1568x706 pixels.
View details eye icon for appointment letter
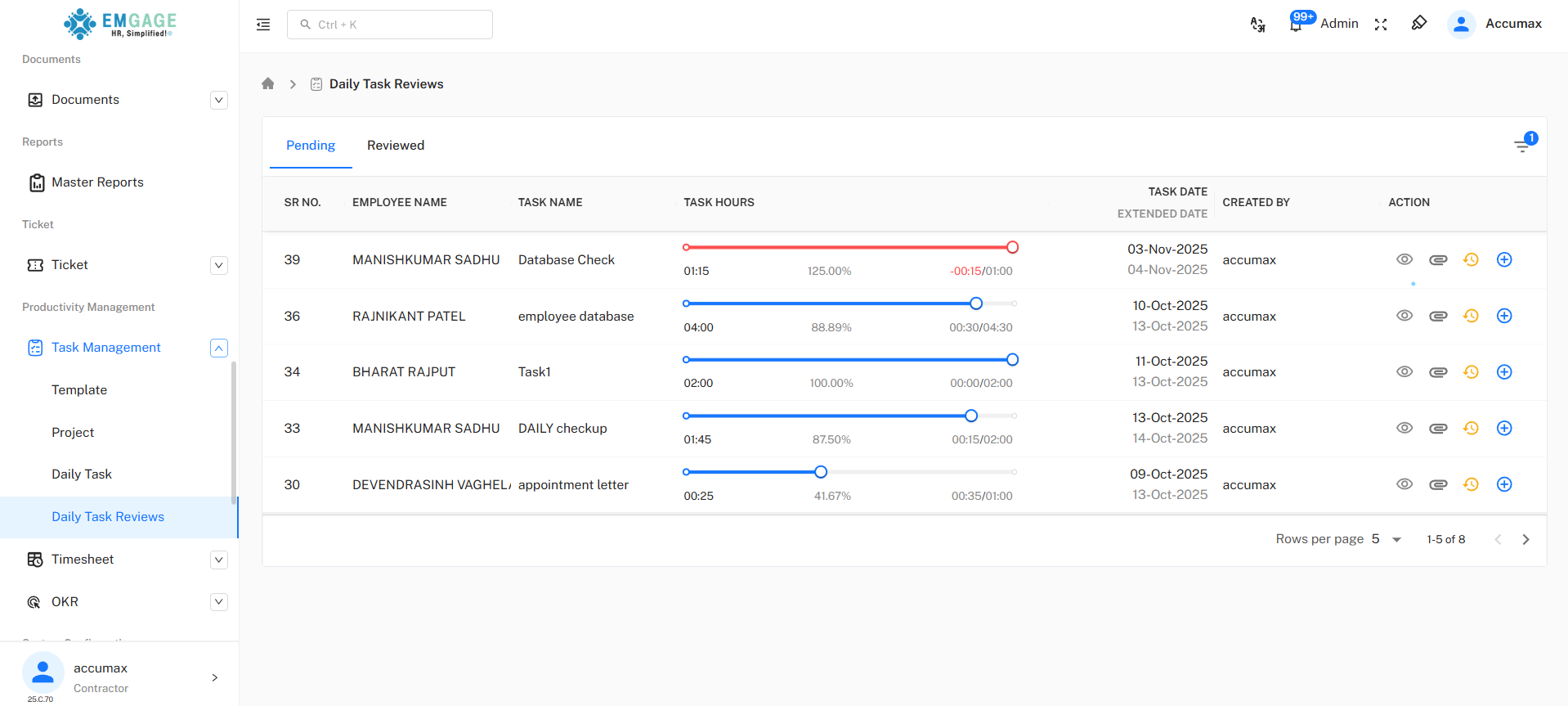tap(1404, 484)
